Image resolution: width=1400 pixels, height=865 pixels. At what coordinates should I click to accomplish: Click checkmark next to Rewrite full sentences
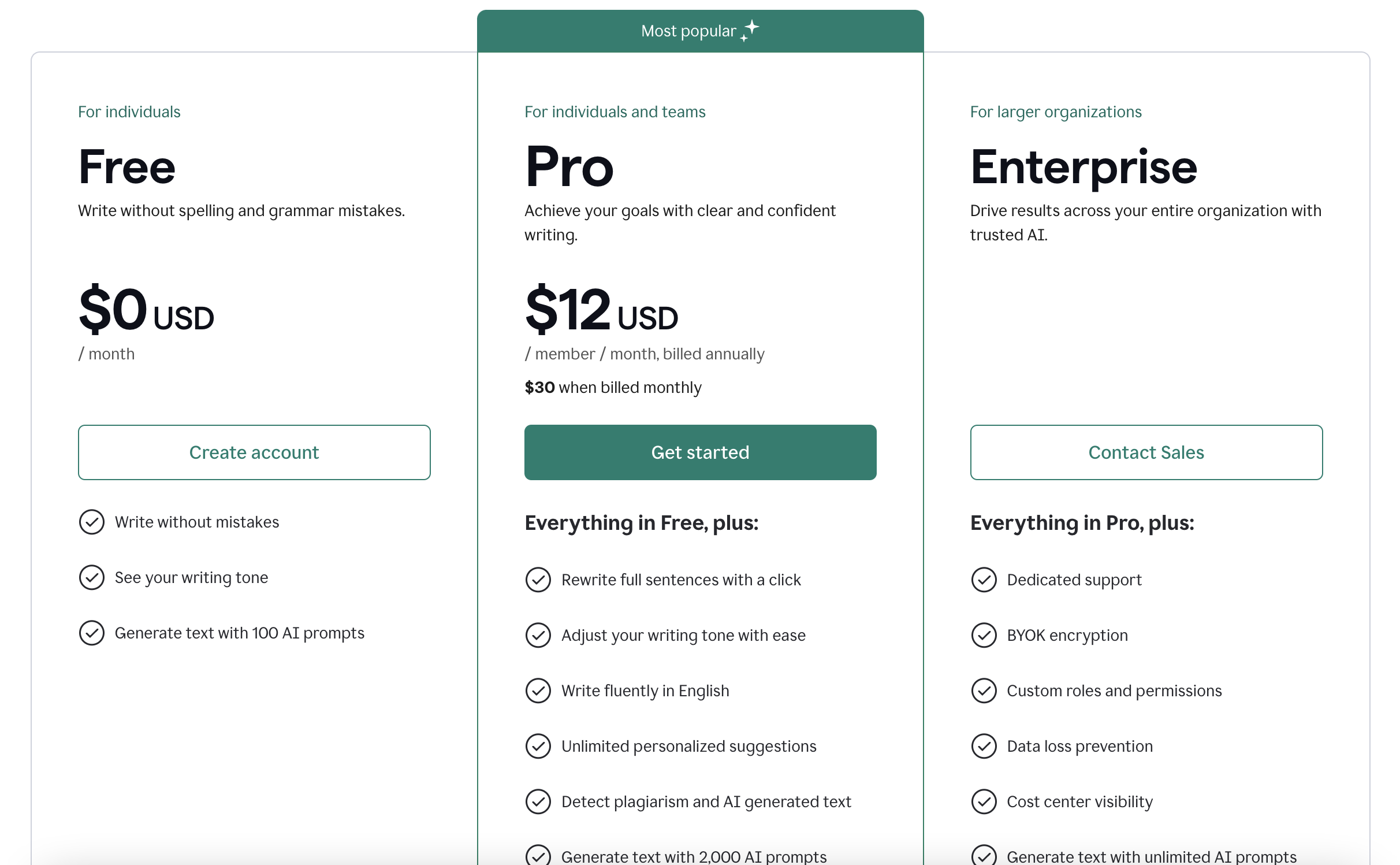(538, 580)
